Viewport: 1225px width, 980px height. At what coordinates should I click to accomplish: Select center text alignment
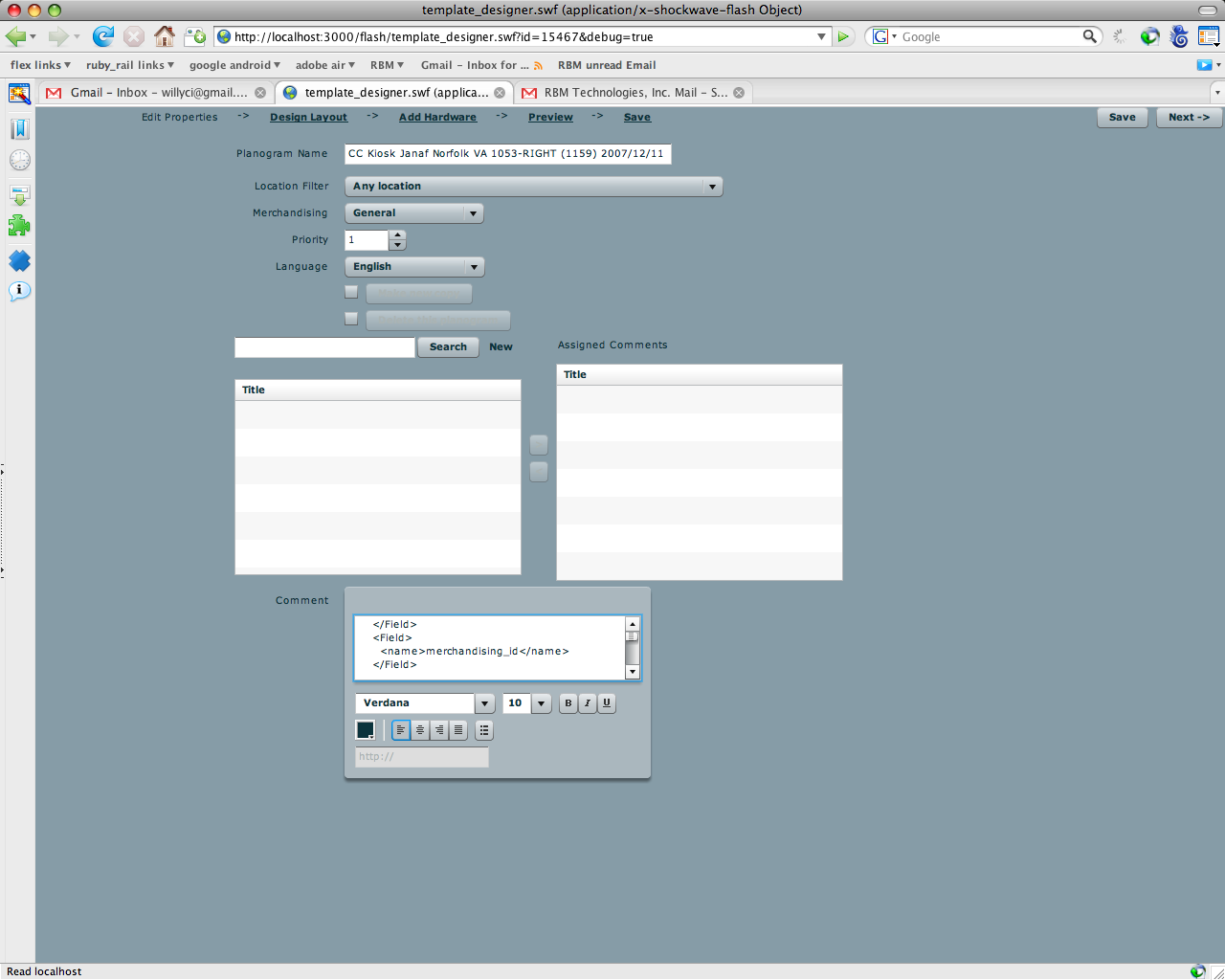click(x=419, y=729)
